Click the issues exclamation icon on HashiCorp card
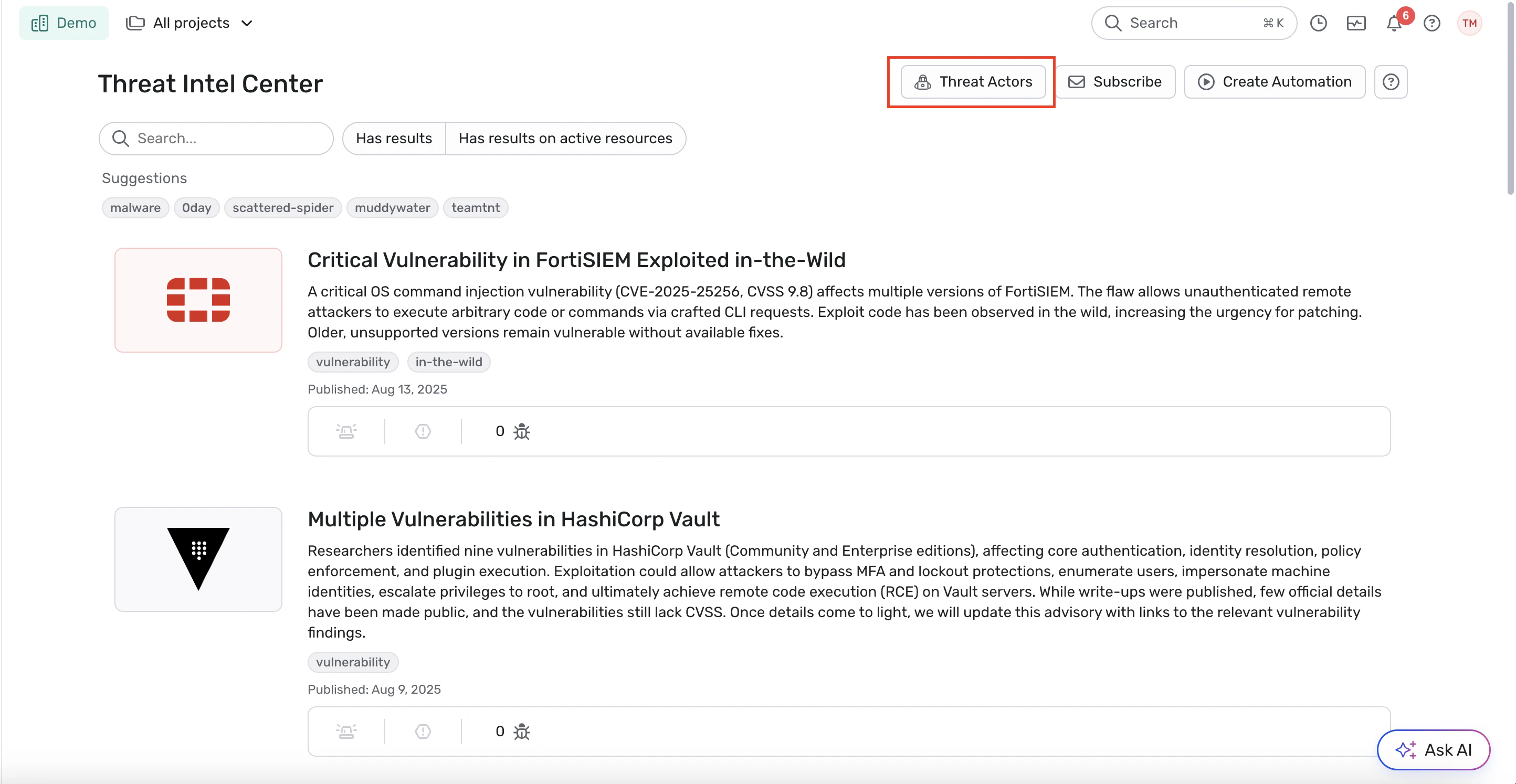The width and height of the screenshot is (1516, 784). coord(423,731)
